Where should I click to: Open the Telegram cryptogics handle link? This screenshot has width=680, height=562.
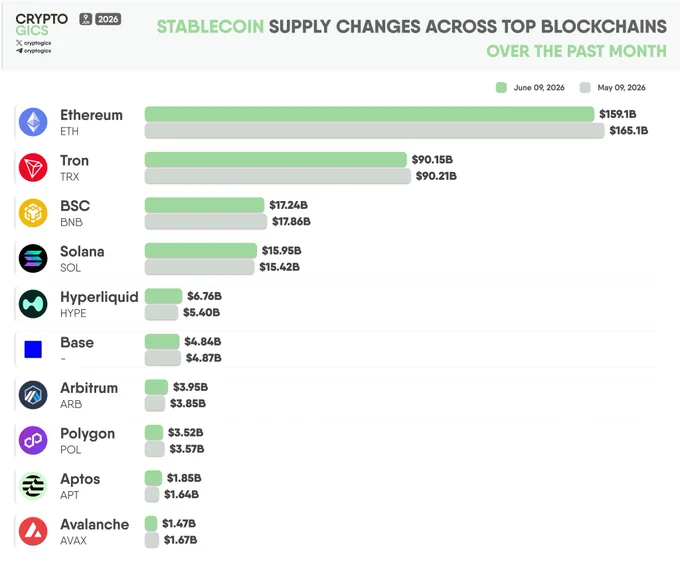(x=34, y=51)
